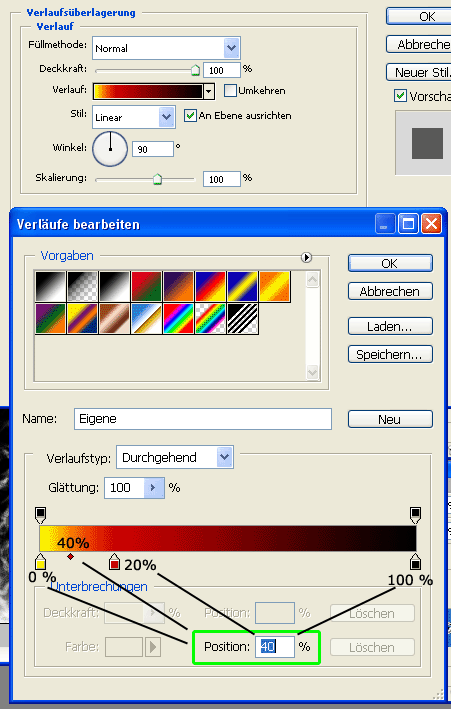Click the right opacity stop above gradient
451x709 pixels.
[x=415, y=515]
